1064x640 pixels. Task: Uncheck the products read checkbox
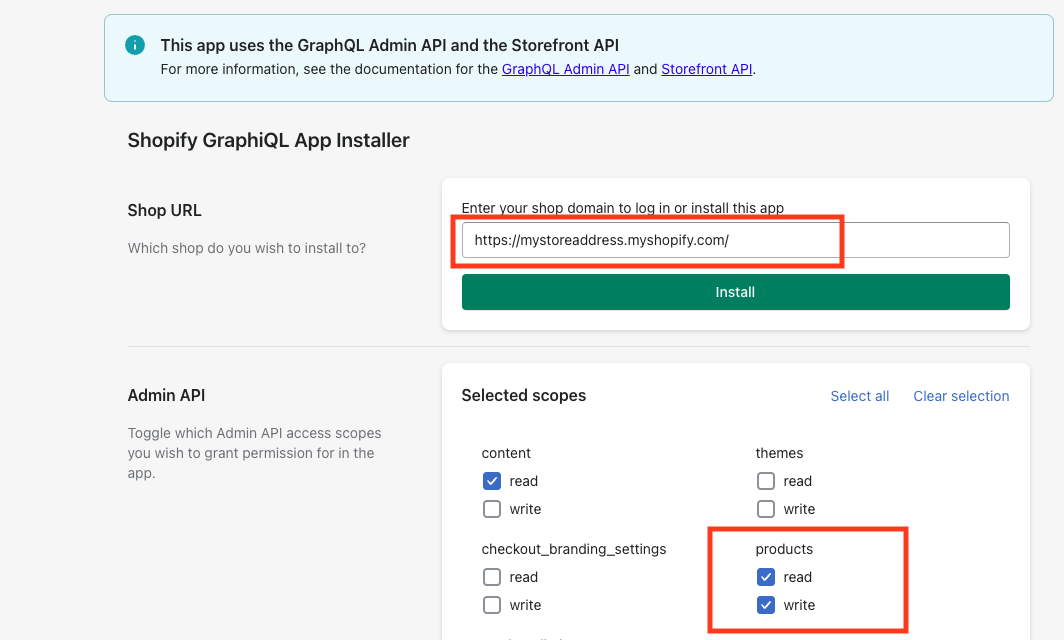coord(766,577)
